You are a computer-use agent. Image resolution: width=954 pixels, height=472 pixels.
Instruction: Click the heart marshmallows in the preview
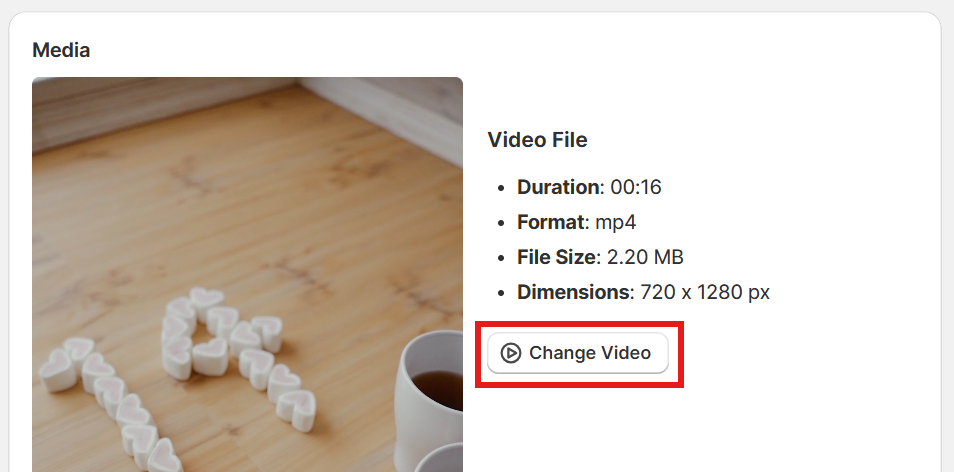tap(178, 372)
